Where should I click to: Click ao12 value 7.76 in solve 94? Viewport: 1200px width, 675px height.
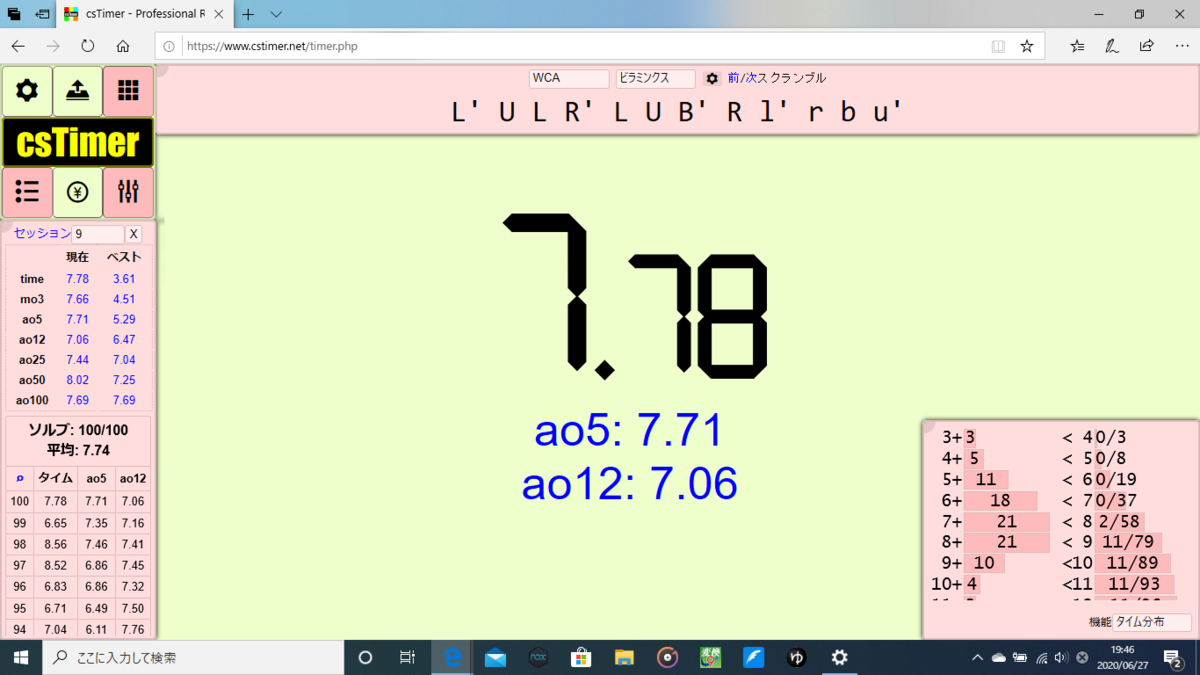[x=133, y=629]
